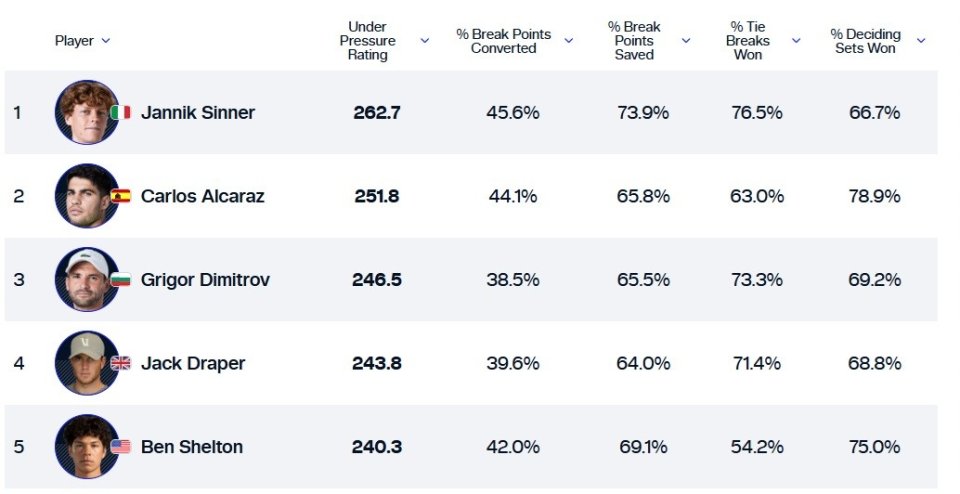Open Carlos Alcaraz's name link
Image resolution: width=960 pixels, height=494 pixels.
203,196
